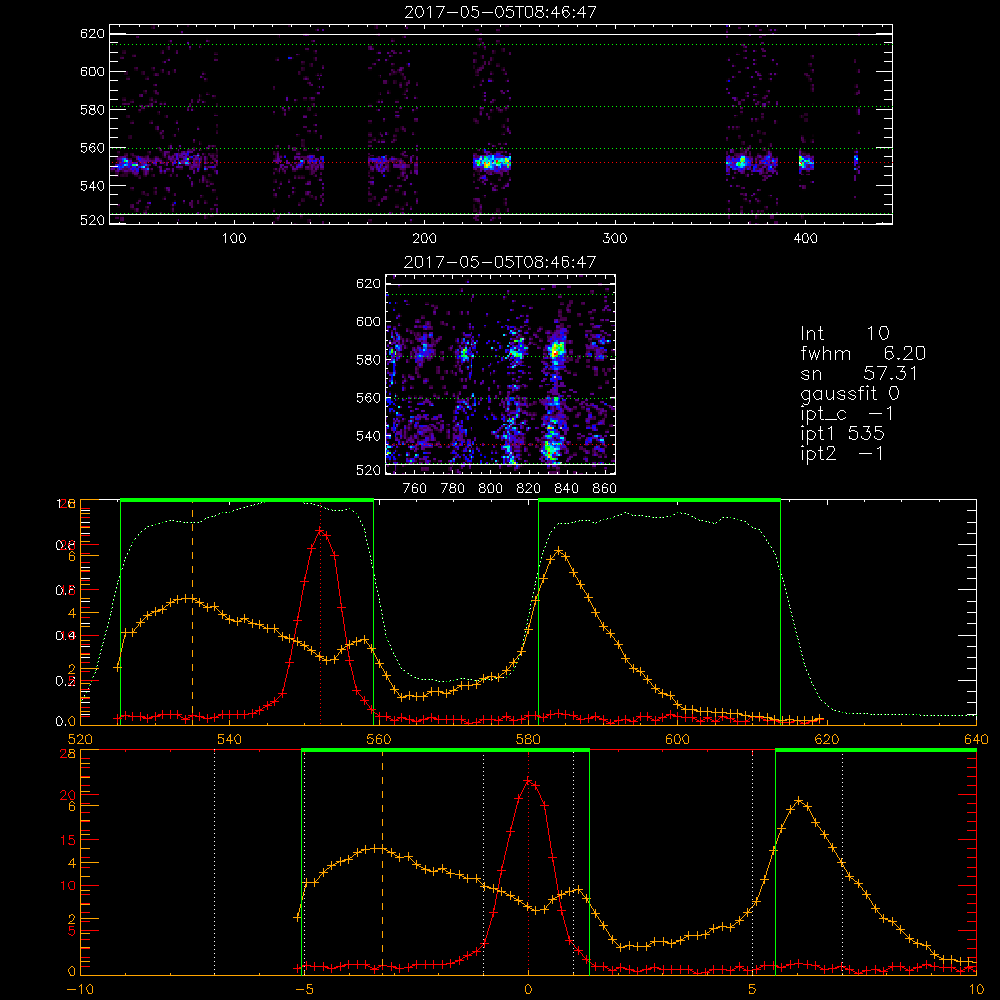1000x1000 pixels.
Task: Click the red peak at 0 in bottom plot
Action: 528,780
